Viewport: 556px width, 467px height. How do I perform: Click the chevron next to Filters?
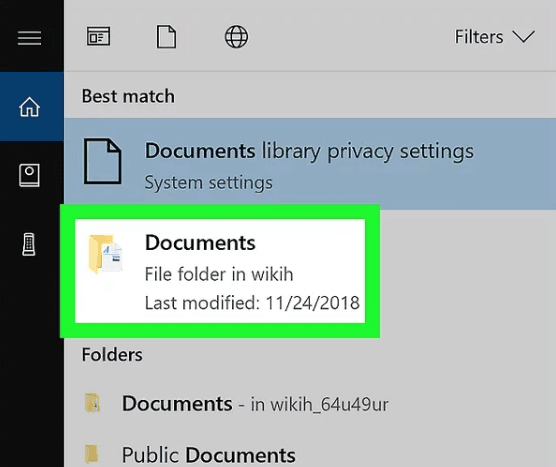point(523,37)
